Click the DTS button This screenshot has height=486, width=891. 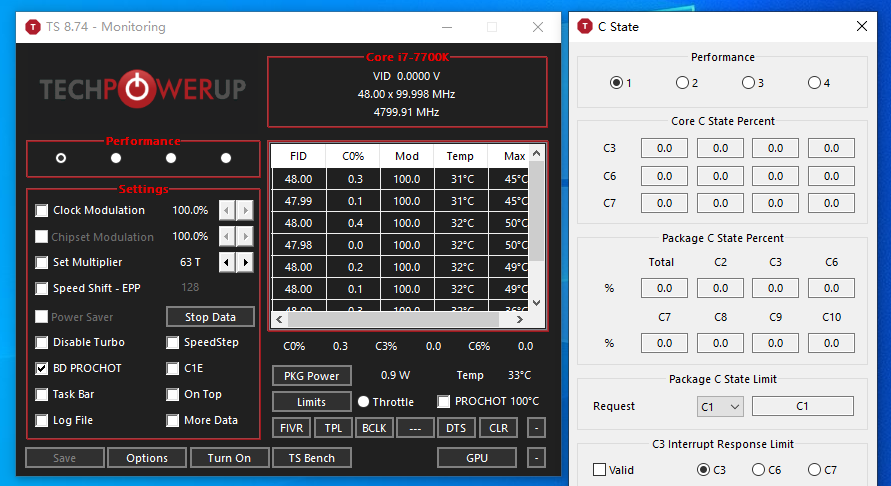456,428
